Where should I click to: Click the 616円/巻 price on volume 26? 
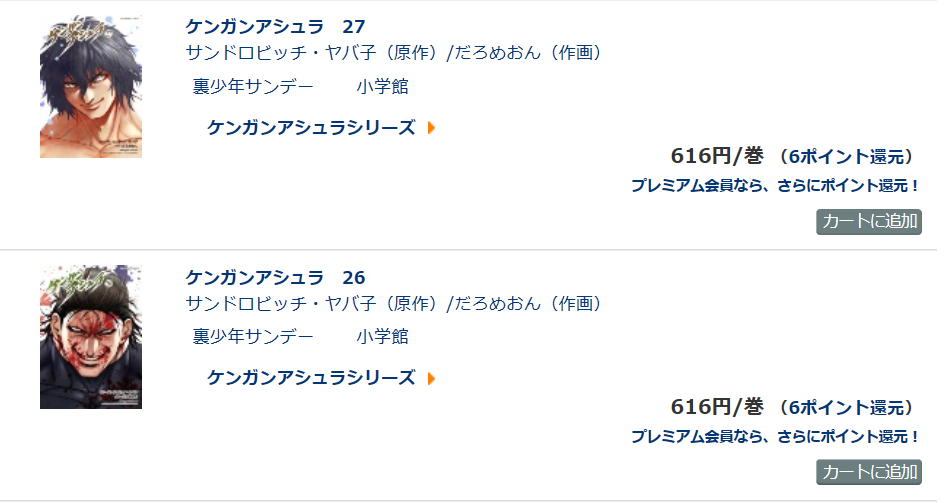tap(717, 407)
